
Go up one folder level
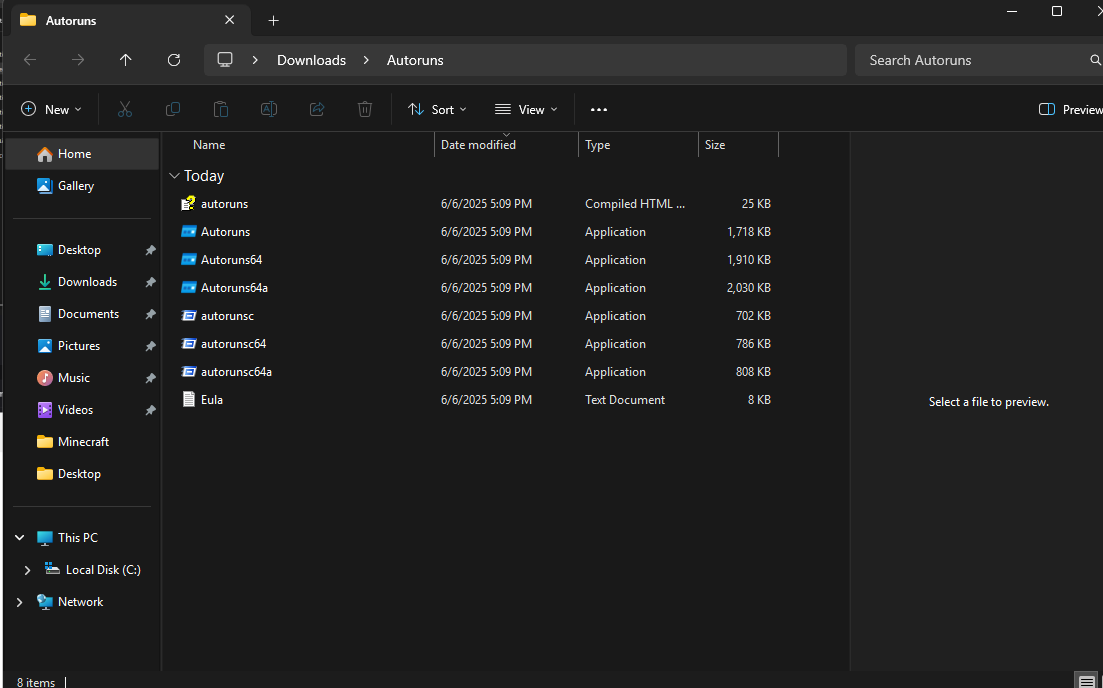[x=126, y=60]
